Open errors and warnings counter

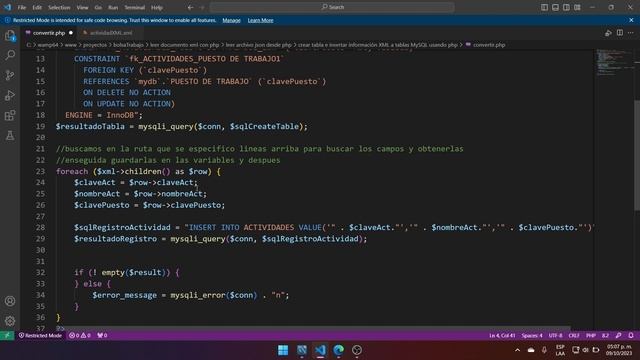pos(80,336)
